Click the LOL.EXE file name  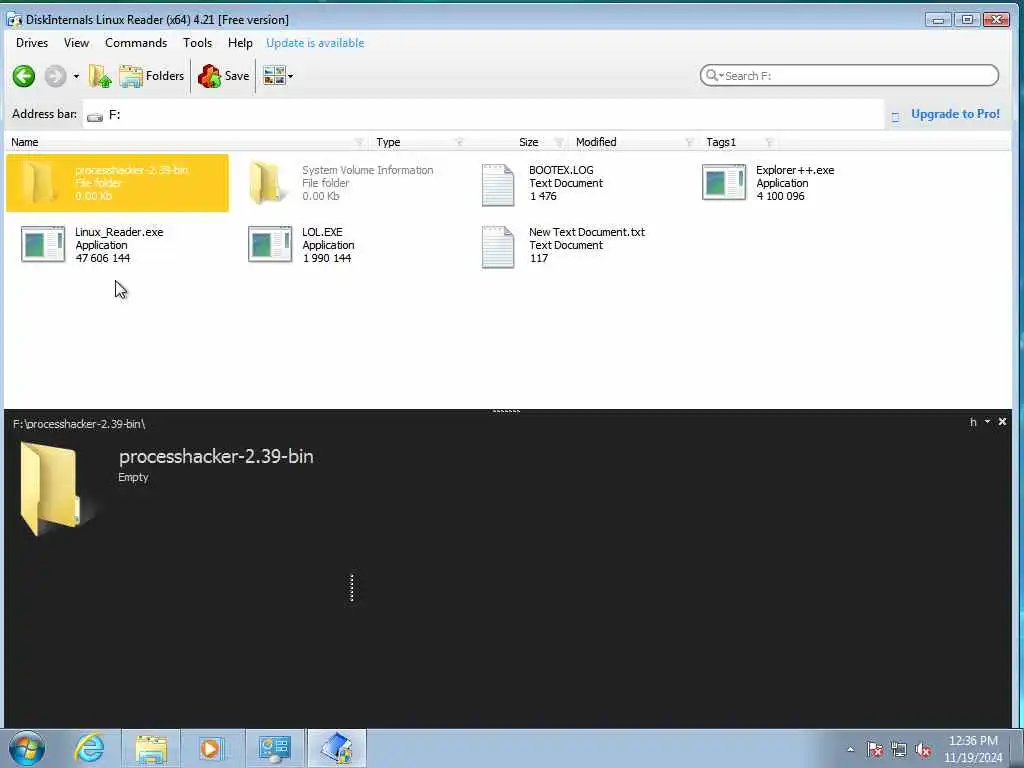pyautogui.click(x=322, y=232)
